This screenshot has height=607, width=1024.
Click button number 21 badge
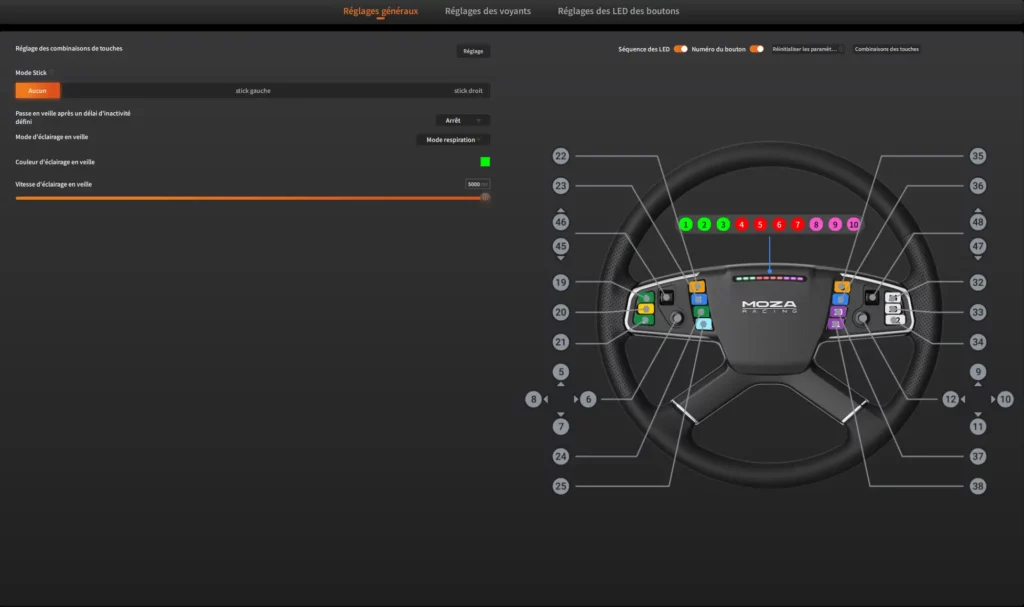pos(560,342)
